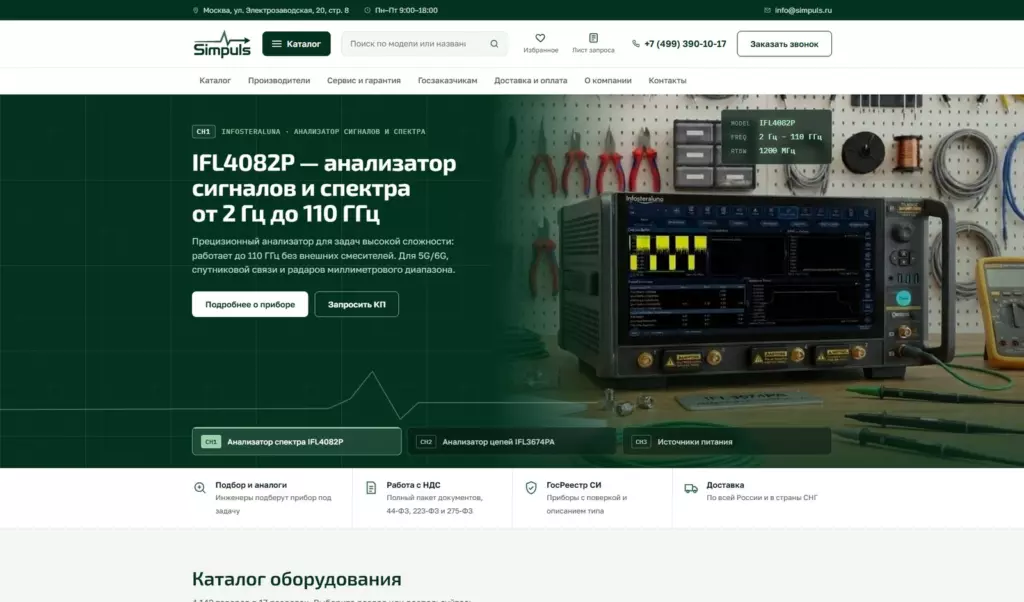Open О компании menu item
Screen dimensions: 1024x602
point(607,80)
